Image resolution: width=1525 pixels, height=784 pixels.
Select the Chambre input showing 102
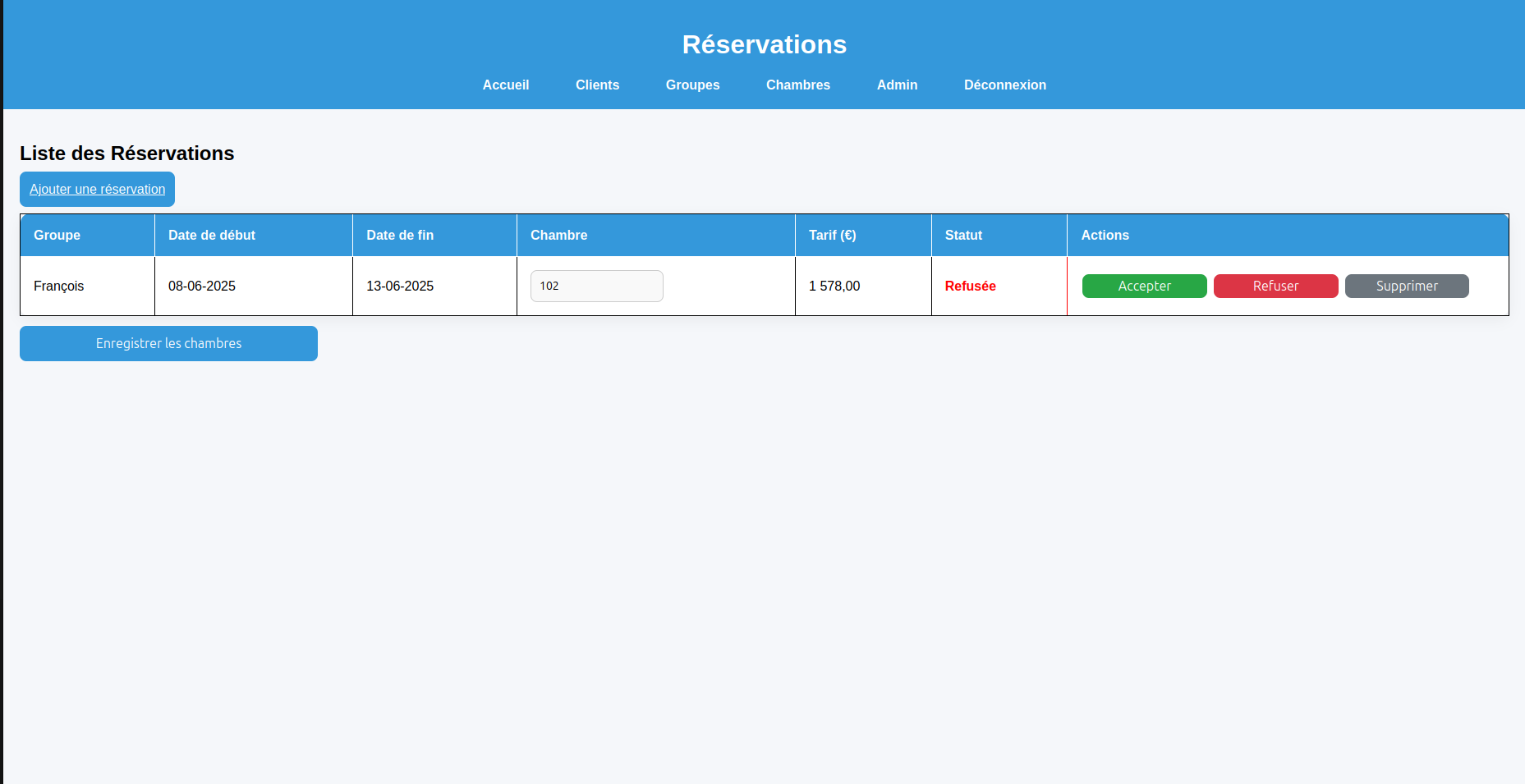coord(597,286)
